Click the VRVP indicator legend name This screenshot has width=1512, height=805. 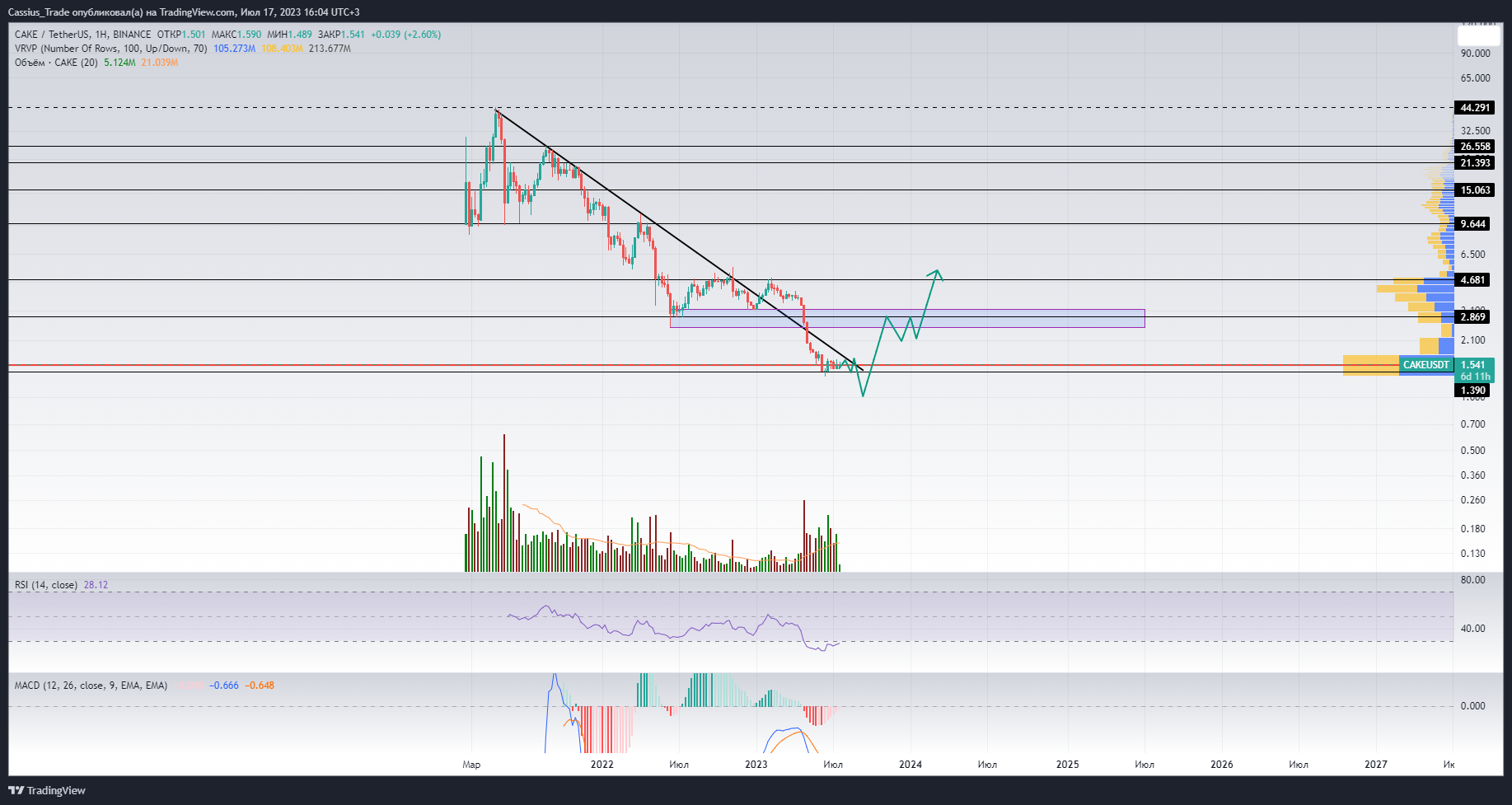point(110,49)
